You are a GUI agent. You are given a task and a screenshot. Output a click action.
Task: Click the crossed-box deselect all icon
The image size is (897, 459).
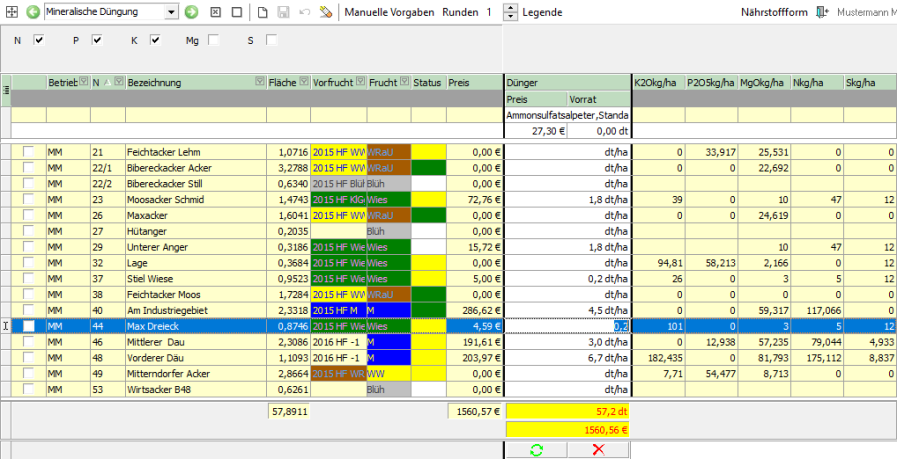215,13
